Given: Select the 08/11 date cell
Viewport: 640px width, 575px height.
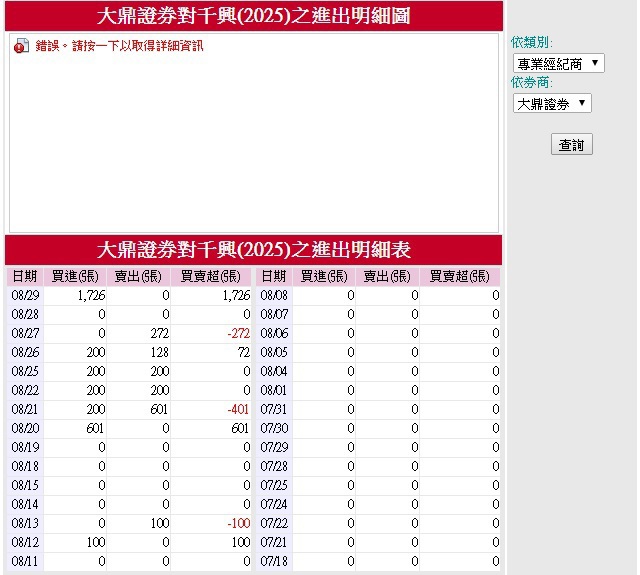Looking at the screenshot, I should (25, 561).
